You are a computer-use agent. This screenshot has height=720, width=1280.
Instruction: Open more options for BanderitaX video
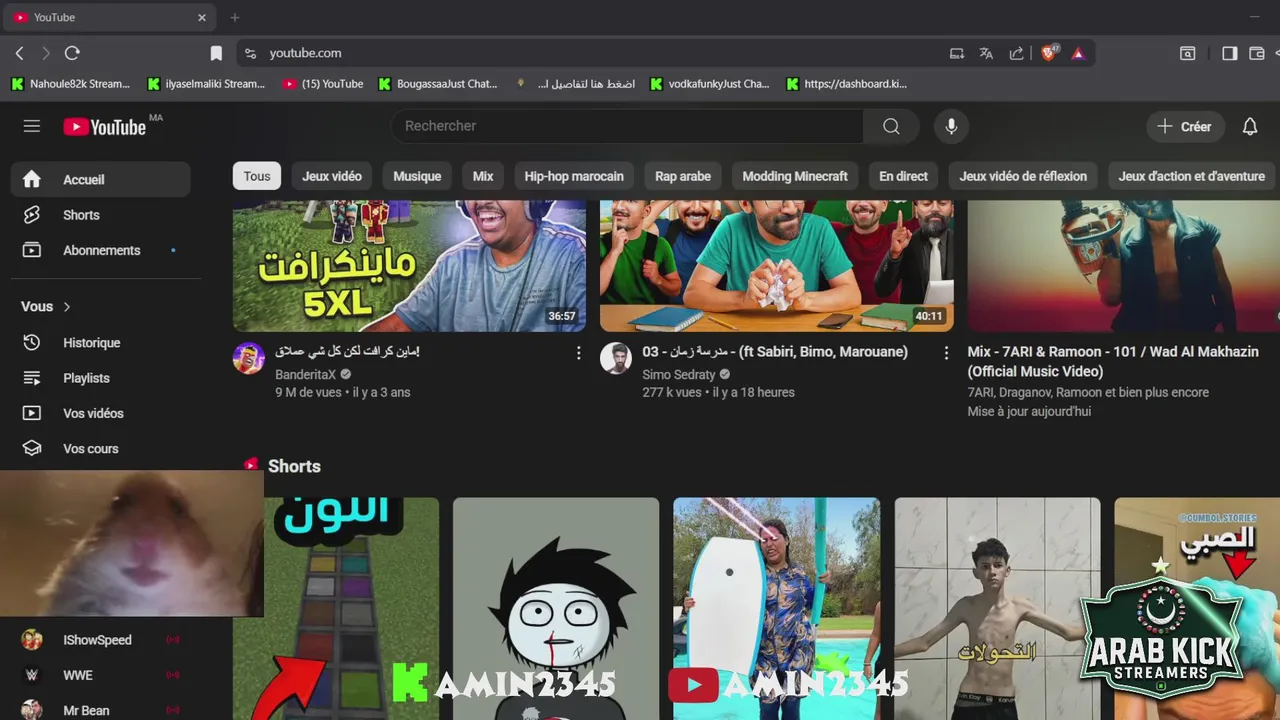(578, 353)
